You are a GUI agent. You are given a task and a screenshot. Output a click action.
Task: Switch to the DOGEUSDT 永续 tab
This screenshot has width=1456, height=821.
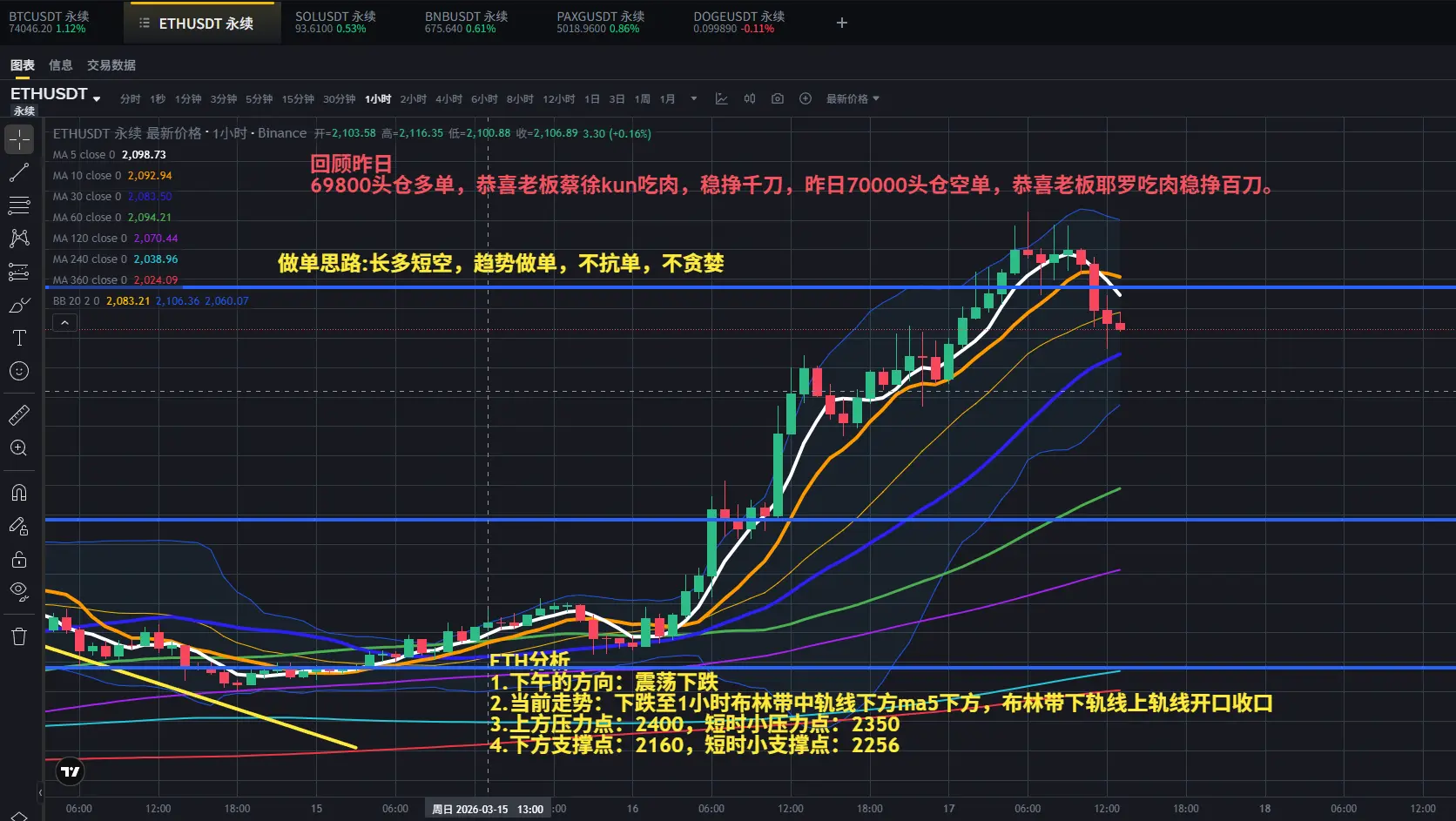click(x=738, y=23)
